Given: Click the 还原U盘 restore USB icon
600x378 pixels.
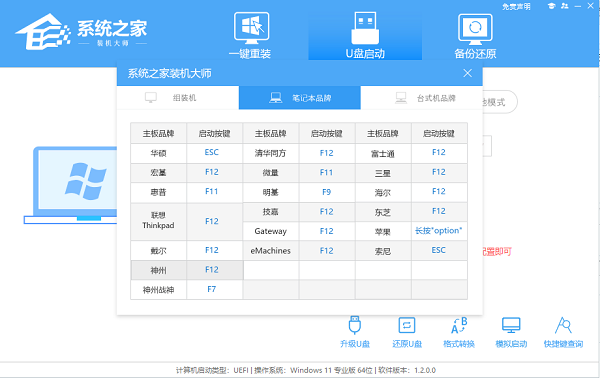Looking at the screenshot, I should pos(406,332).
